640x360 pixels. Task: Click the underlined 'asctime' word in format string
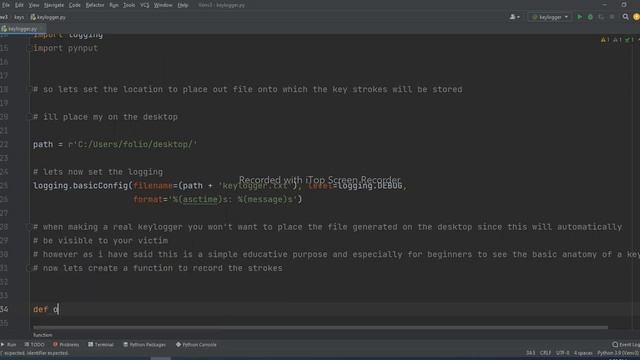200,200
